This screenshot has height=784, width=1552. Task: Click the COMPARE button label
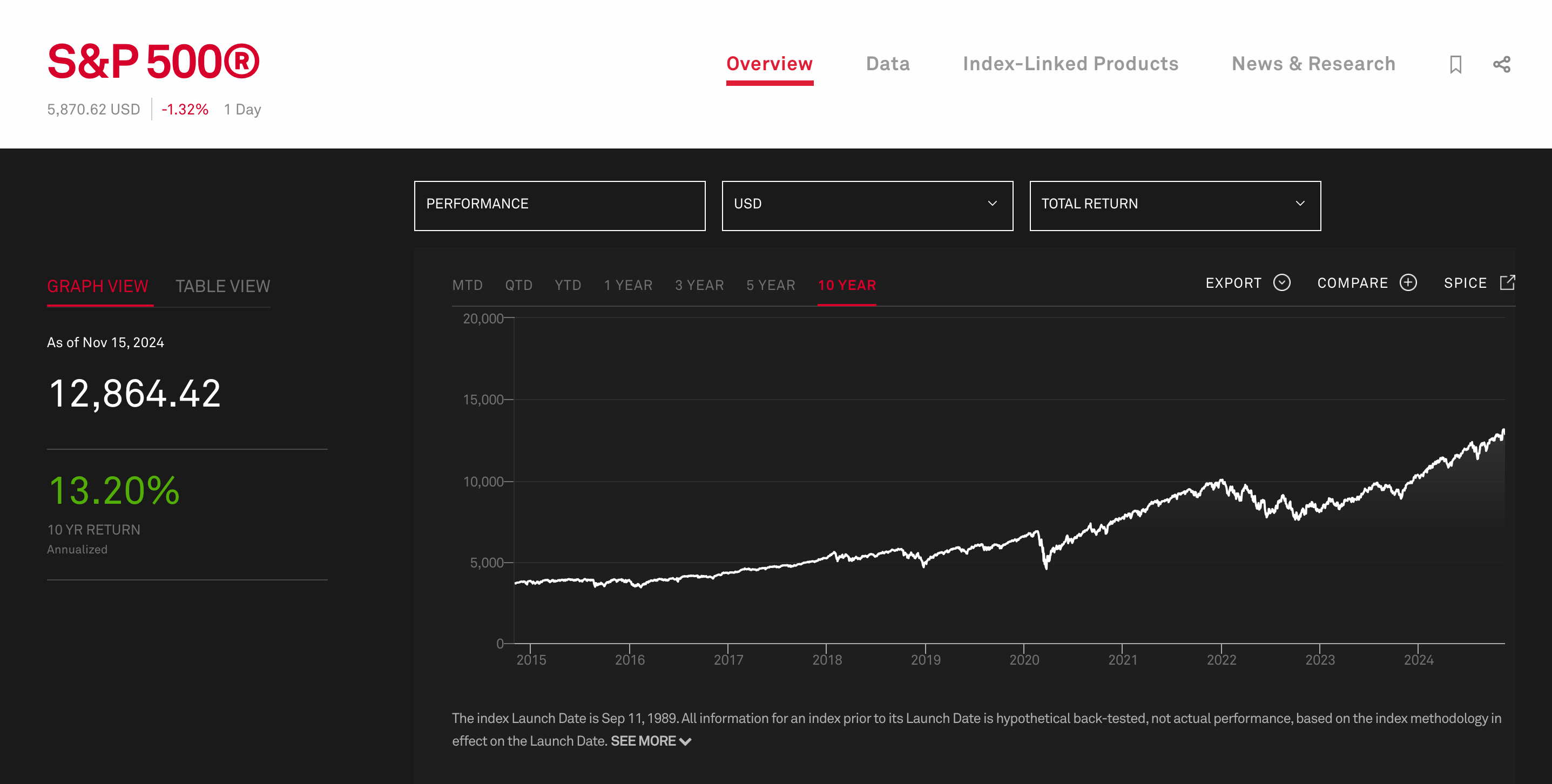point(1352,283)
